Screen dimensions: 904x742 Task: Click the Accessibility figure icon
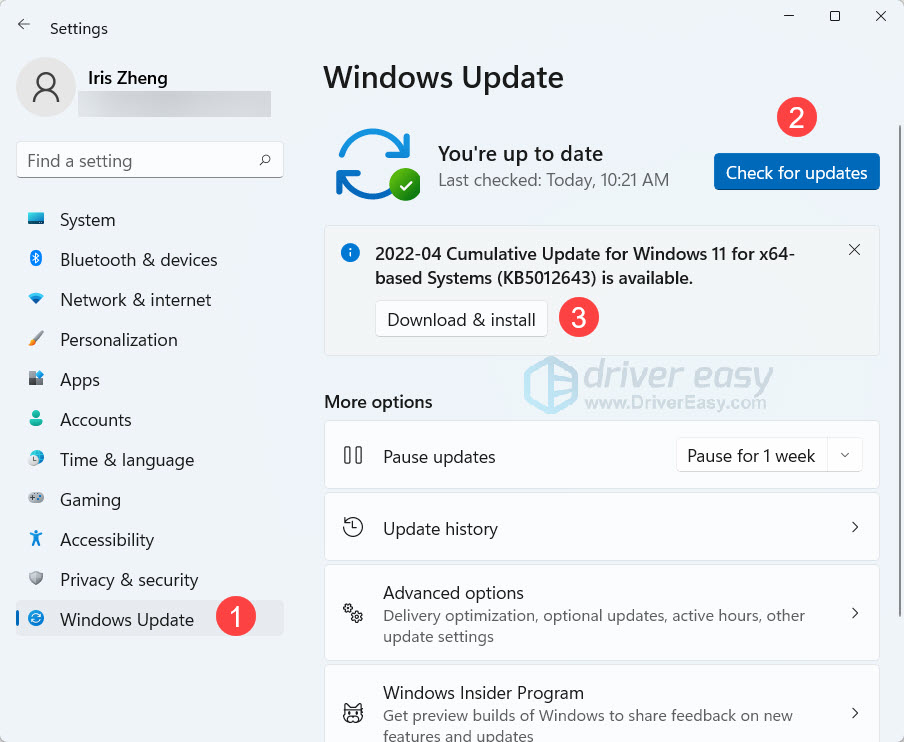[x=37, y=539]
